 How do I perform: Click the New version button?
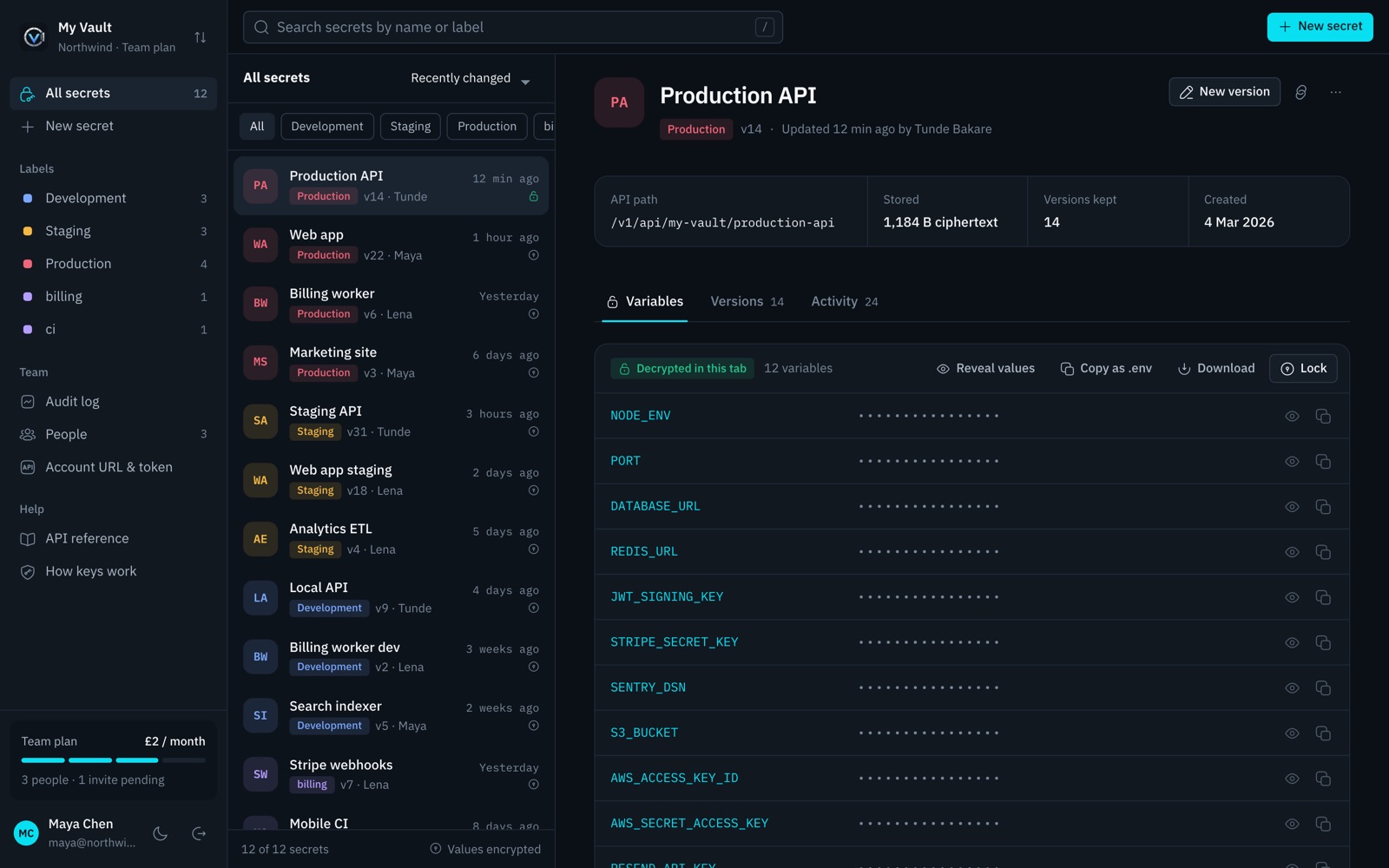click(x=1224, y=92)
